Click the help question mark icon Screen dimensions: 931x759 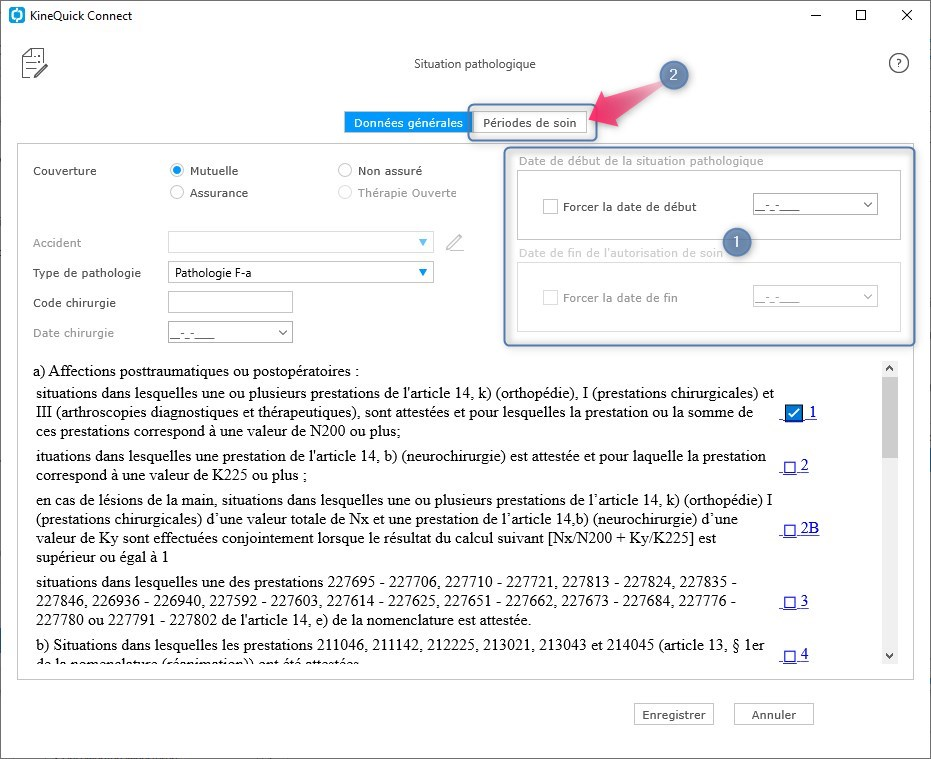click(x=898, y=63)
